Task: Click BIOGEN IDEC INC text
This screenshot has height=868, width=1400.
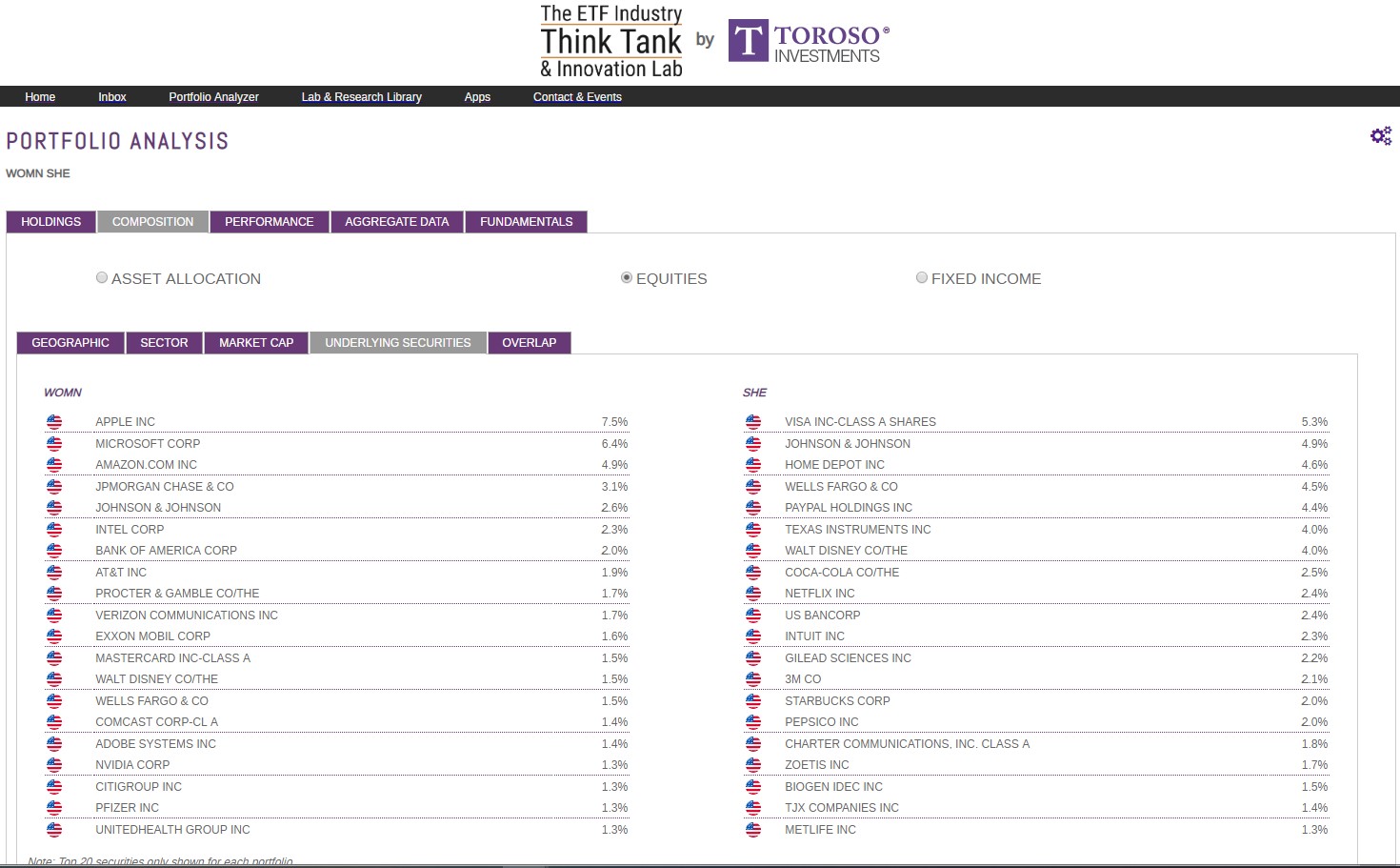Action: coord(834,787)
